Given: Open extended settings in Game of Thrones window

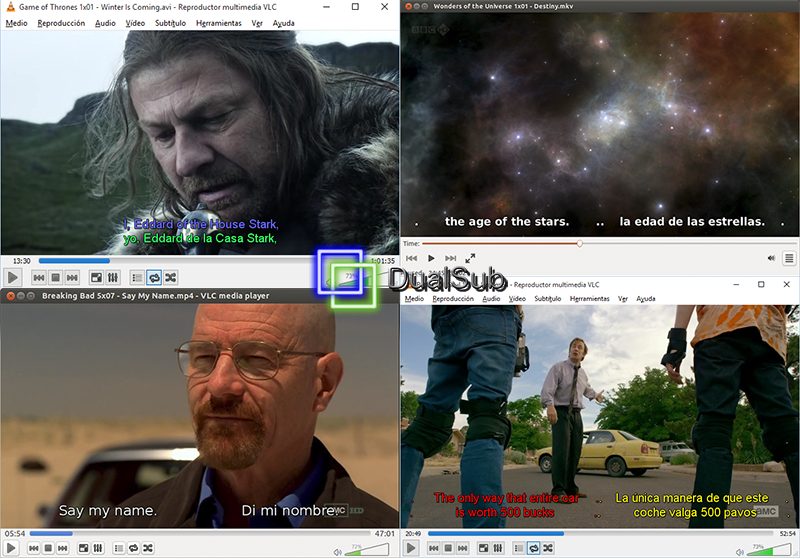Looking at the screenshot, I should tap(113, 277).
